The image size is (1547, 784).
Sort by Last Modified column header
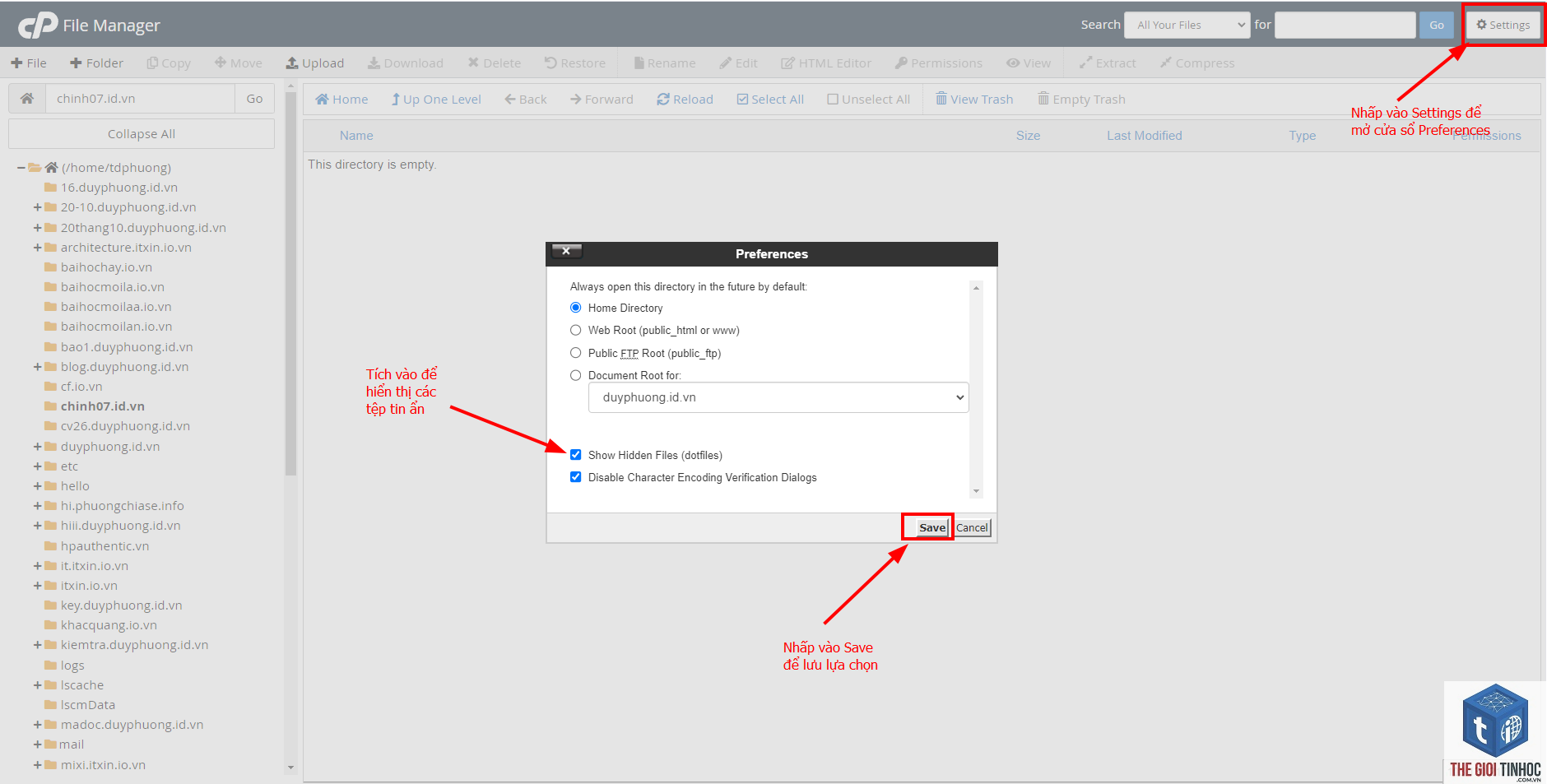[x=1145, y=136]
